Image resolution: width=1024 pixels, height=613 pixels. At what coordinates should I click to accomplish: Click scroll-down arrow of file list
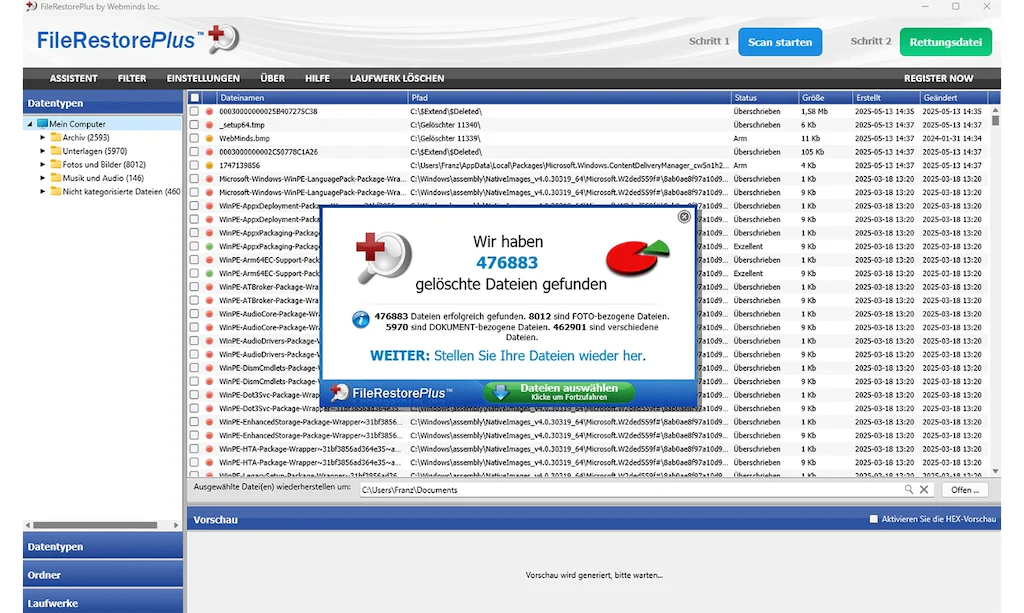point(995,471)
